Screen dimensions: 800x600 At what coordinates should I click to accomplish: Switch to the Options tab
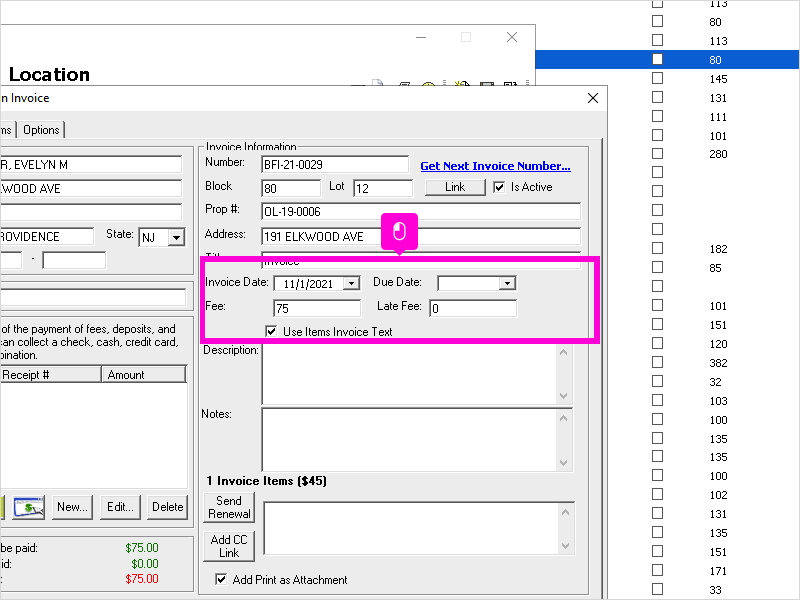(41, 130)
